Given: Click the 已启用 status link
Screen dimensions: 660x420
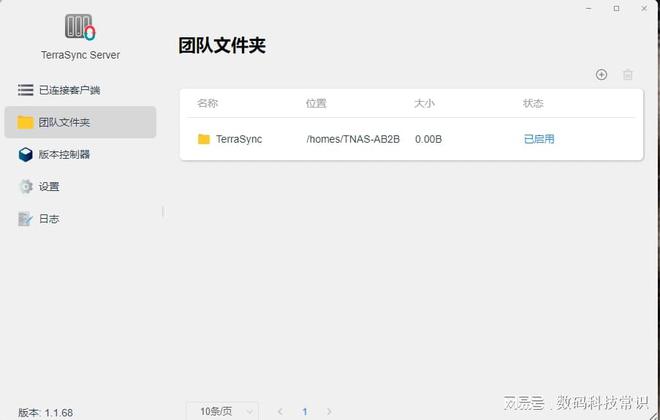Looking at the screenshot, I should coord(539,139).
